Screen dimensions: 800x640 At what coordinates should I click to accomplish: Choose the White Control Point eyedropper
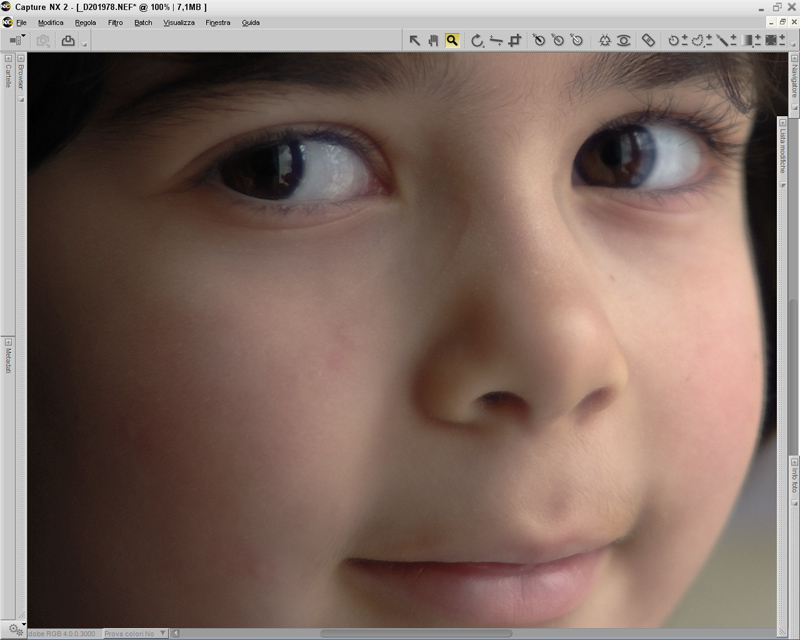577,40
